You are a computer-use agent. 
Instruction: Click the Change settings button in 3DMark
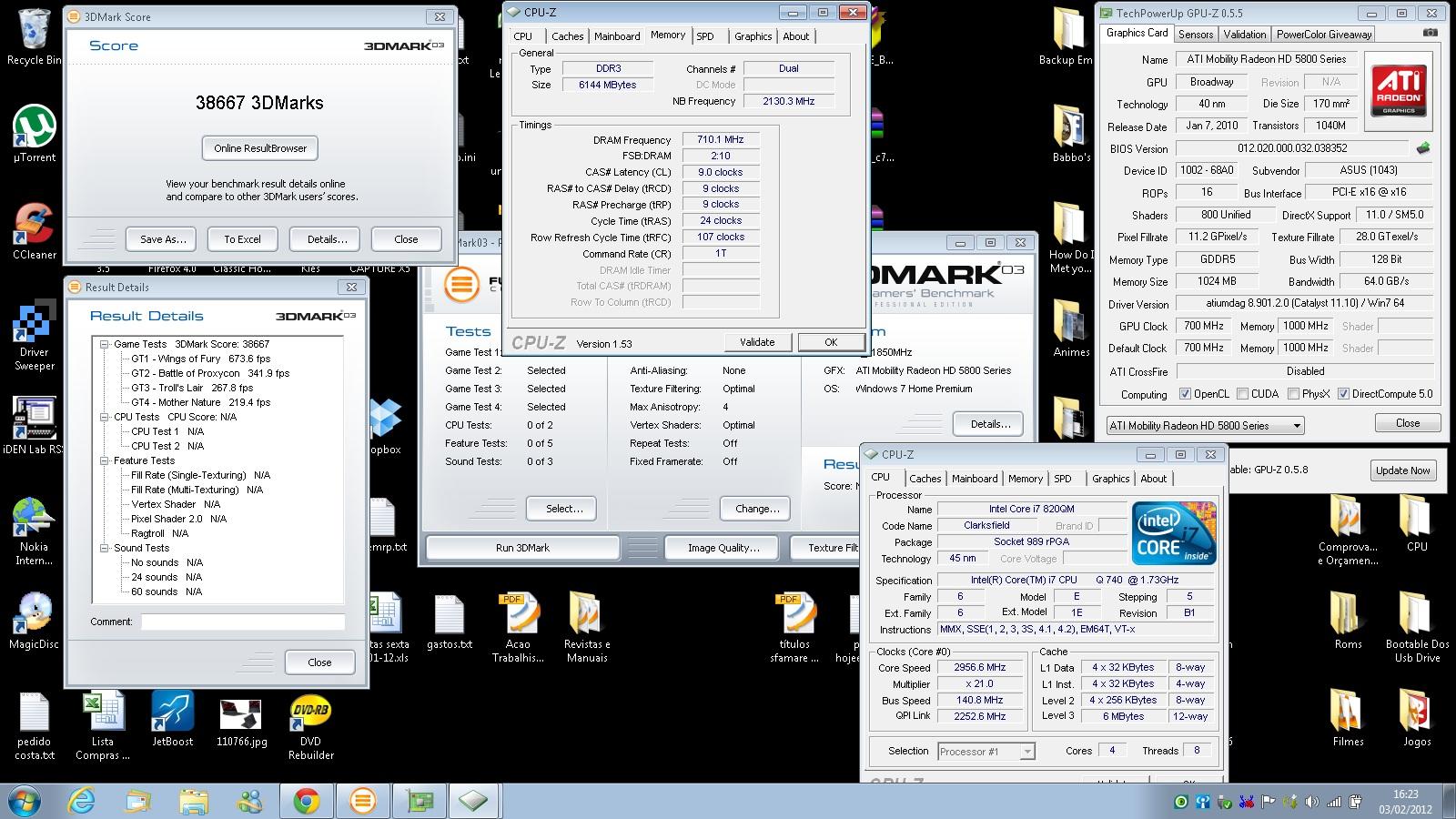757,509
